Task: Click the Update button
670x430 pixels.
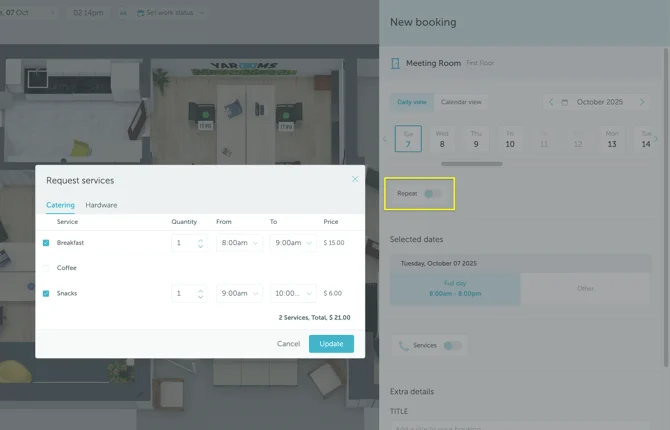Action: (x=331, y=343)
